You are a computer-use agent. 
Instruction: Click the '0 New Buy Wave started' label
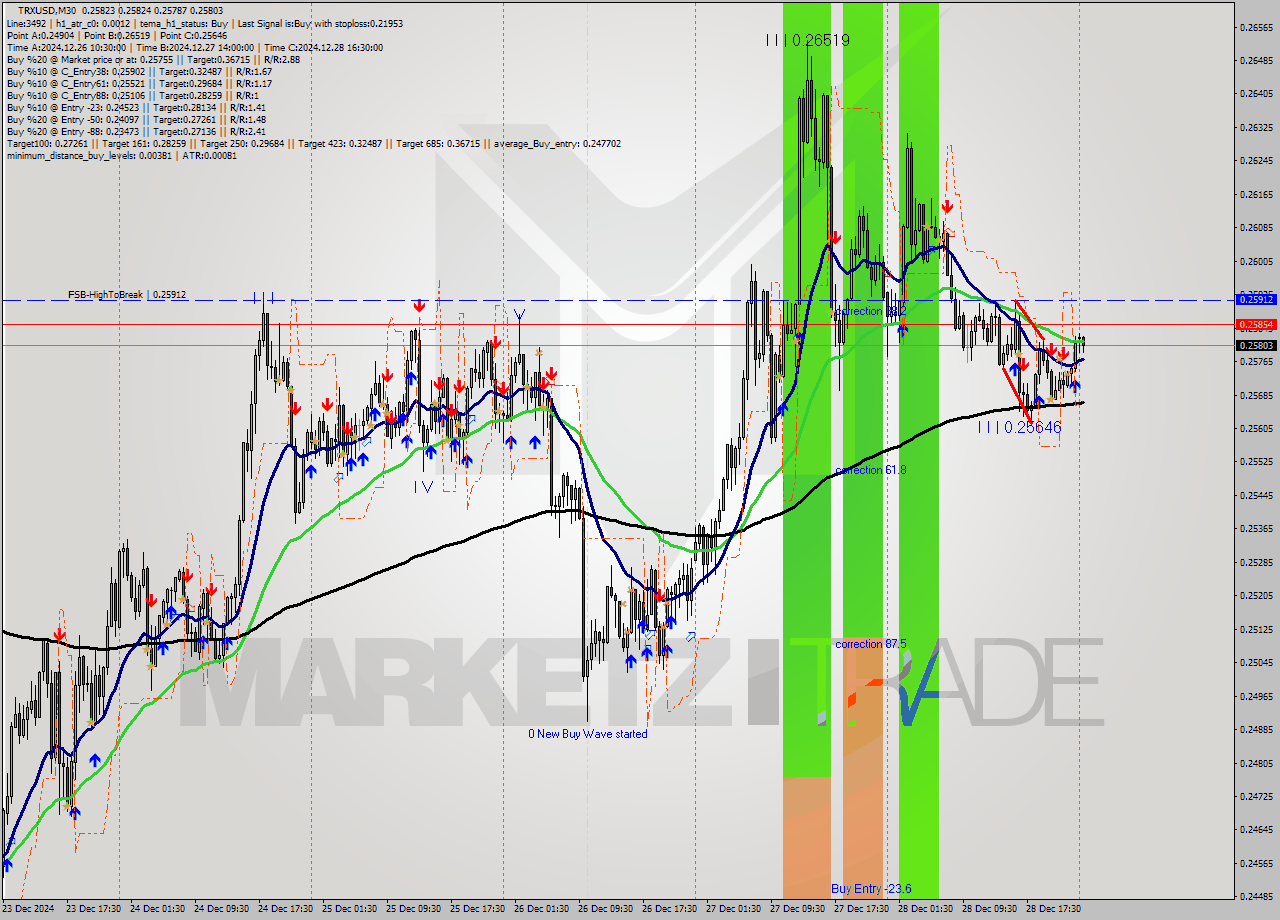(588, 734)
